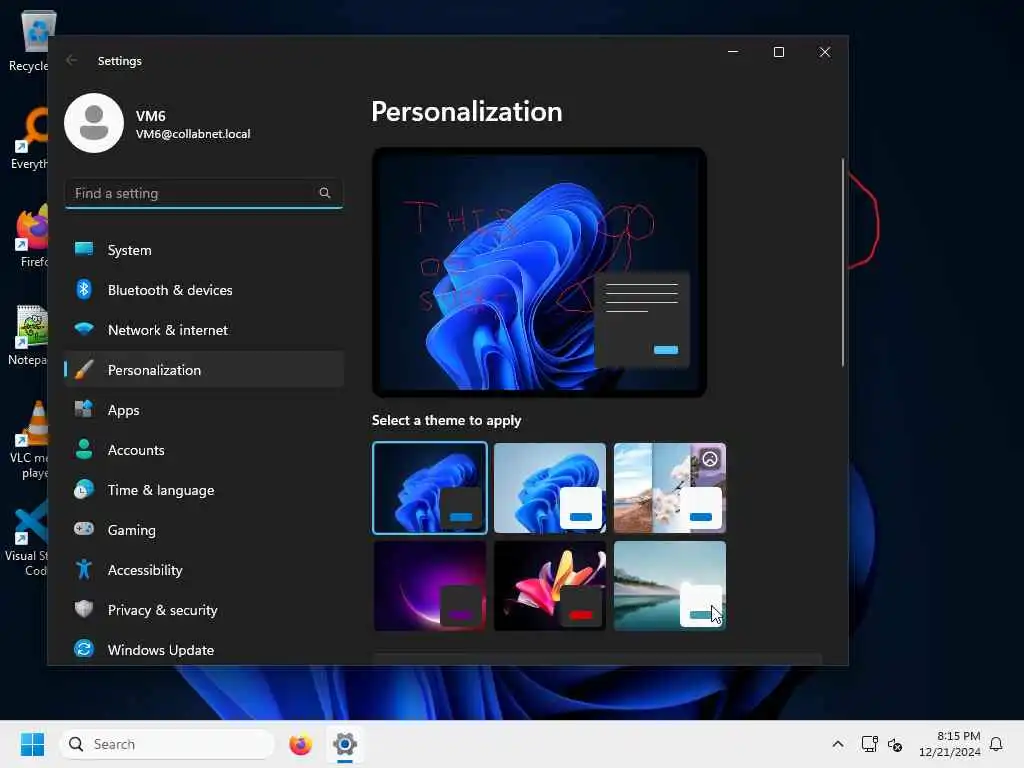Click the Personalization paintbrush icon
The image size is (1024, 768).
[84, 370]
